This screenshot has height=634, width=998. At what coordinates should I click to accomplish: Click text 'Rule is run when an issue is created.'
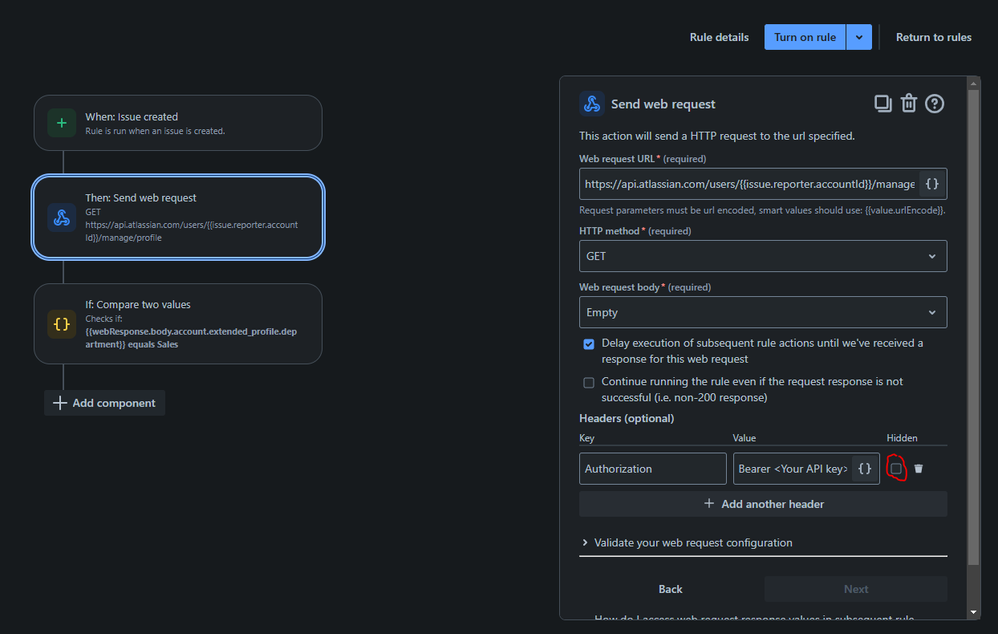click(155, 131)
